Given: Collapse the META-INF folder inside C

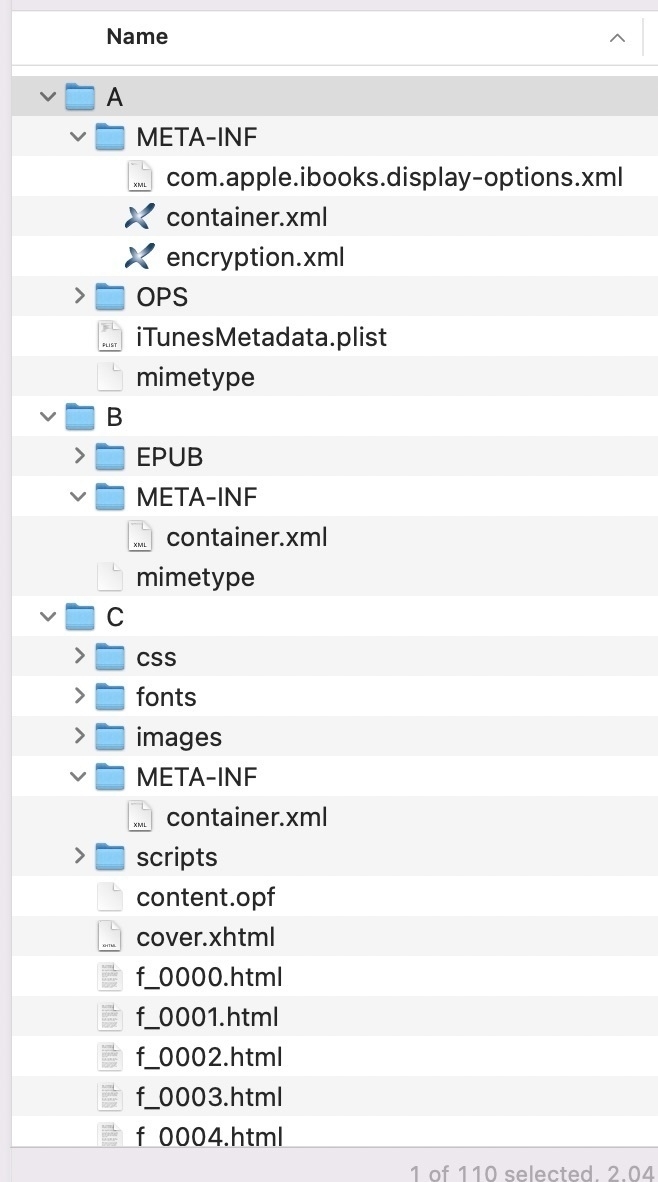Looking at the screenshot, I should 78,776.
